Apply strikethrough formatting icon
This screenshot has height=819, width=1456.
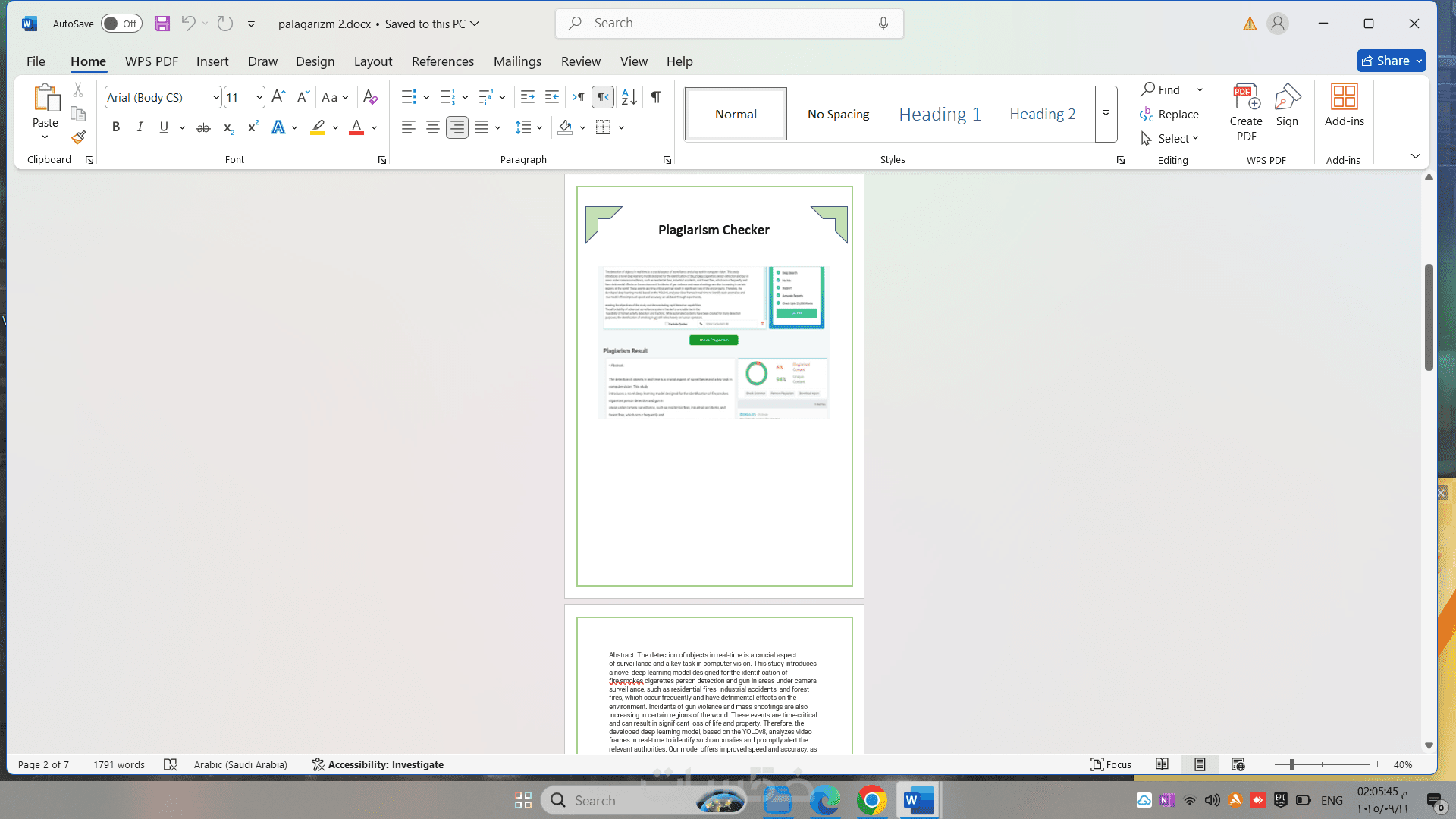tap(202, 127)
